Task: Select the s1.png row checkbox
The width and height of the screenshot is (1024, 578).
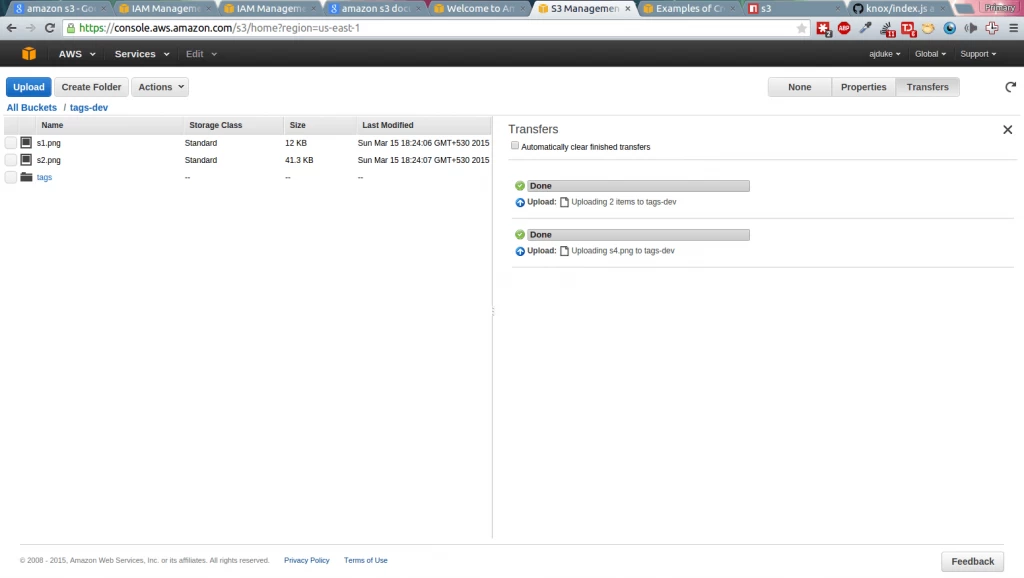Action: [x=10, y=142]
